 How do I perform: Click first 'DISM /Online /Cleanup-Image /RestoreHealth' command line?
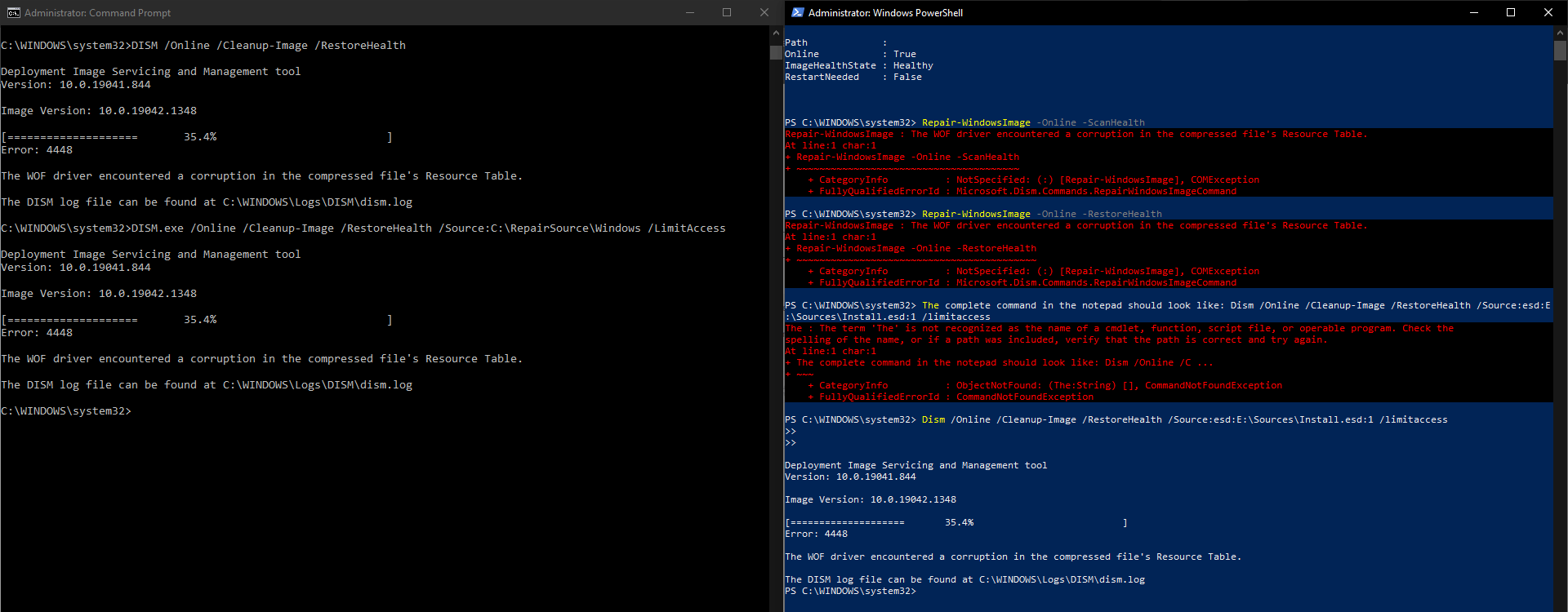(x=203, y=46)
